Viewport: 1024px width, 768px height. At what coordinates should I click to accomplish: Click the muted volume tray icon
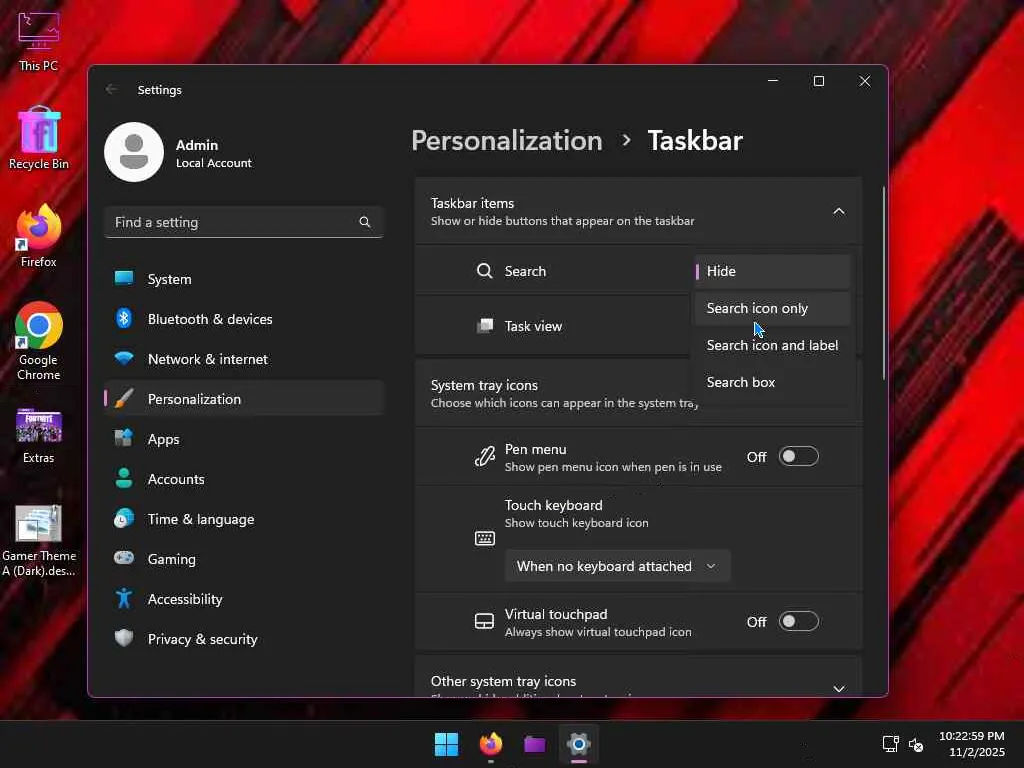coord(916,744)
